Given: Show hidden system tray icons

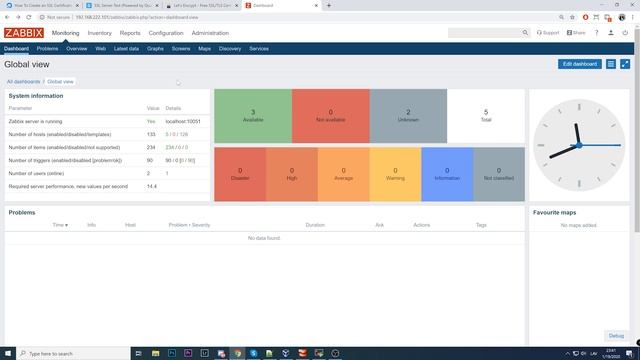Looking at the screenshot, I should (x=567, y=353).
